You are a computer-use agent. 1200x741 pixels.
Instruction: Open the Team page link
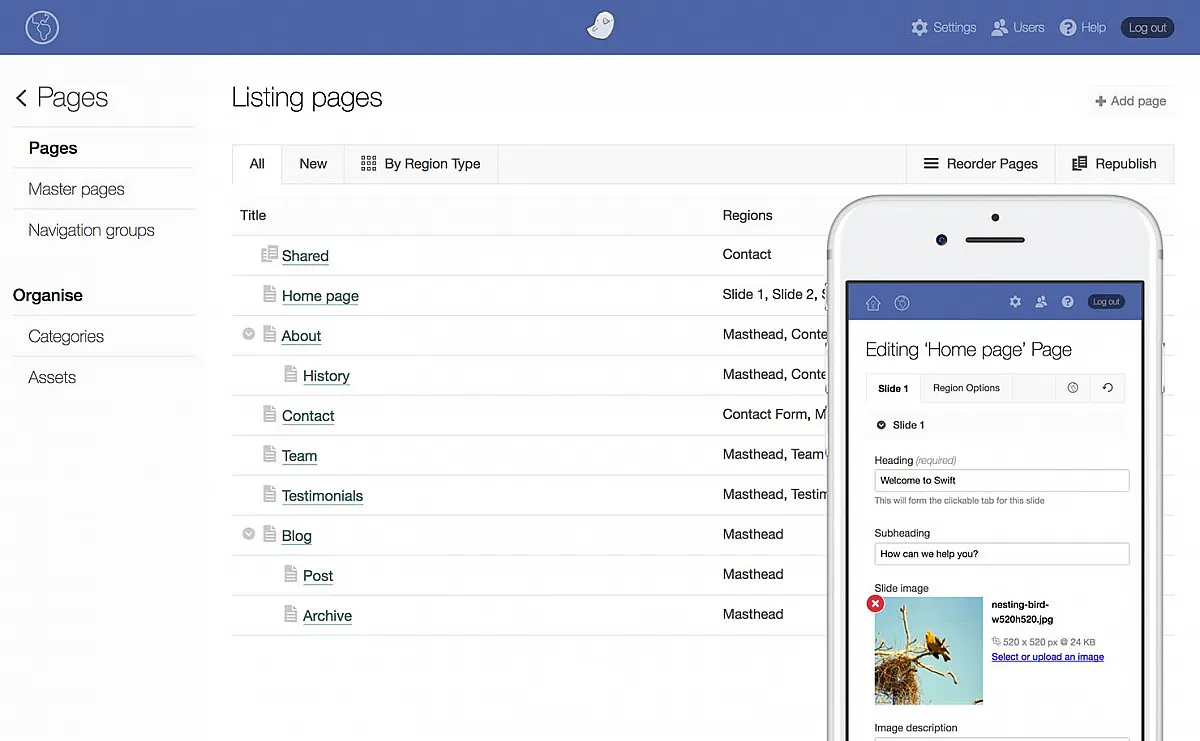pyautogui.click(x=299, y=456)
